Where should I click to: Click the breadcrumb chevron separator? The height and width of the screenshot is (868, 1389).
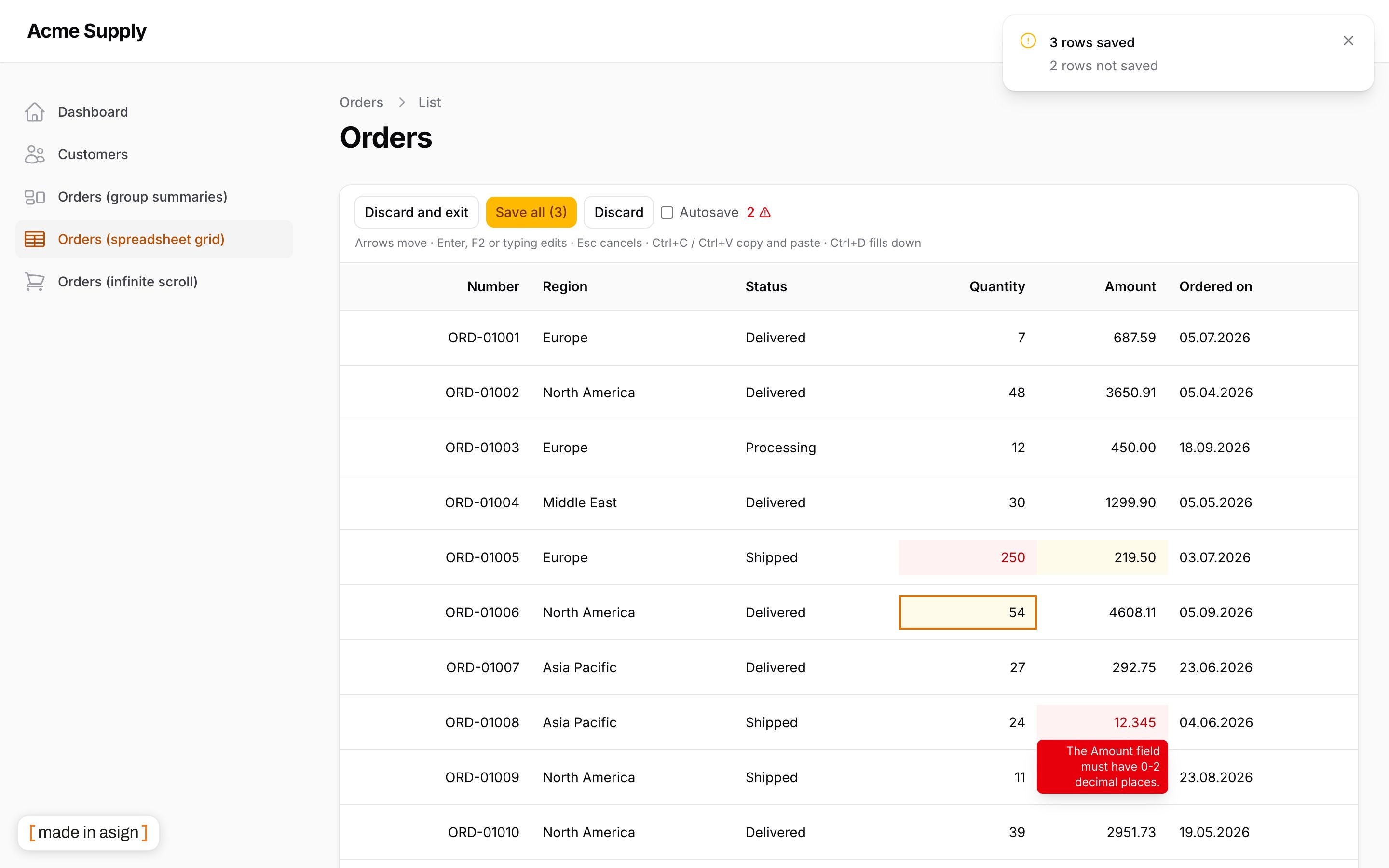point(402,102)
